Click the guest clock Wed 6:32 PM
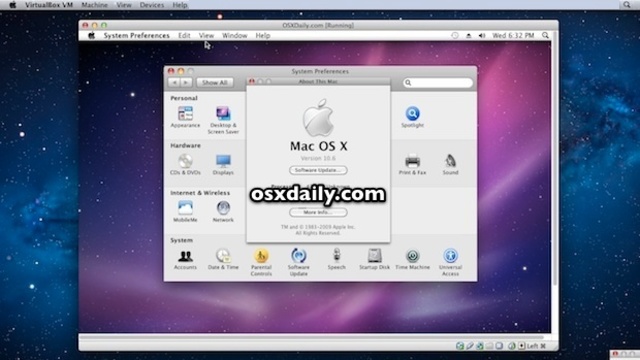This screenshot has height=360, width=640. 513,36
